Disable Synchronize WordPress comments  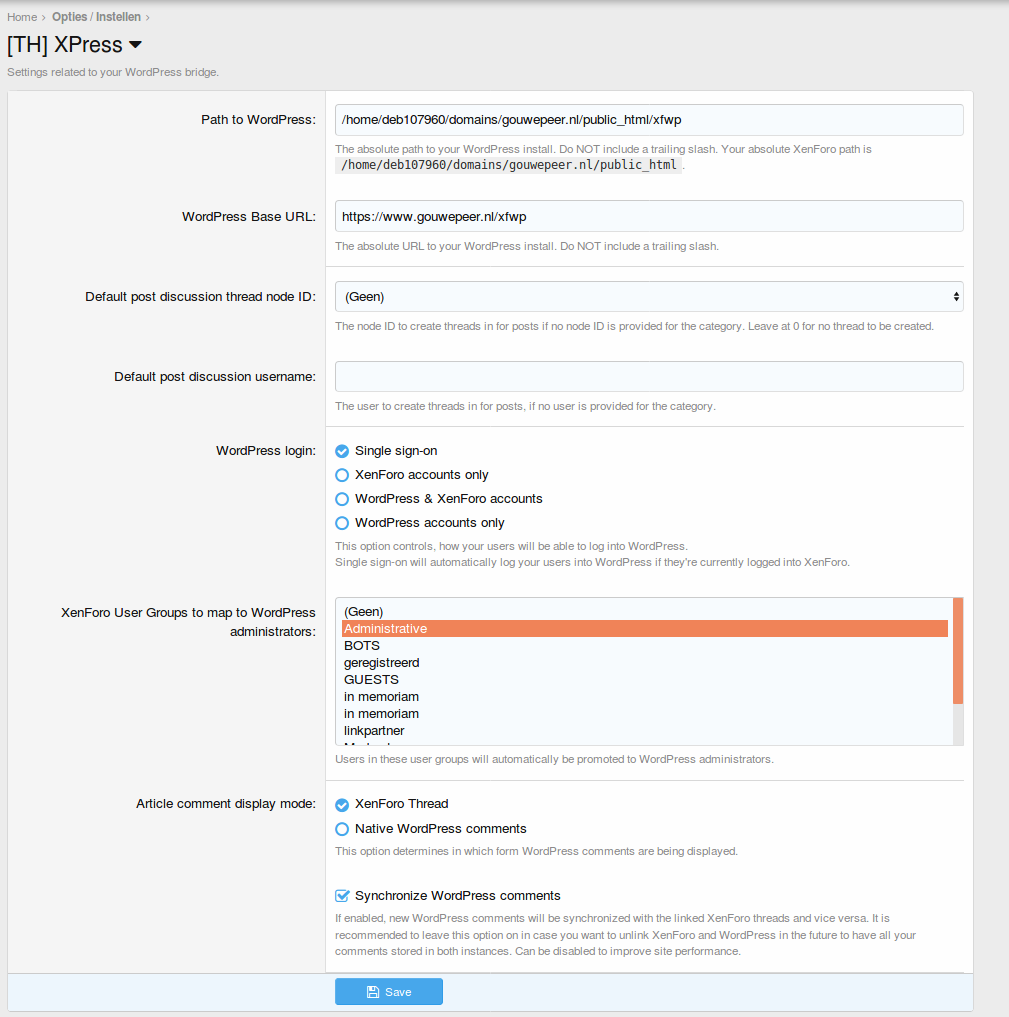(x=342, y=895)
